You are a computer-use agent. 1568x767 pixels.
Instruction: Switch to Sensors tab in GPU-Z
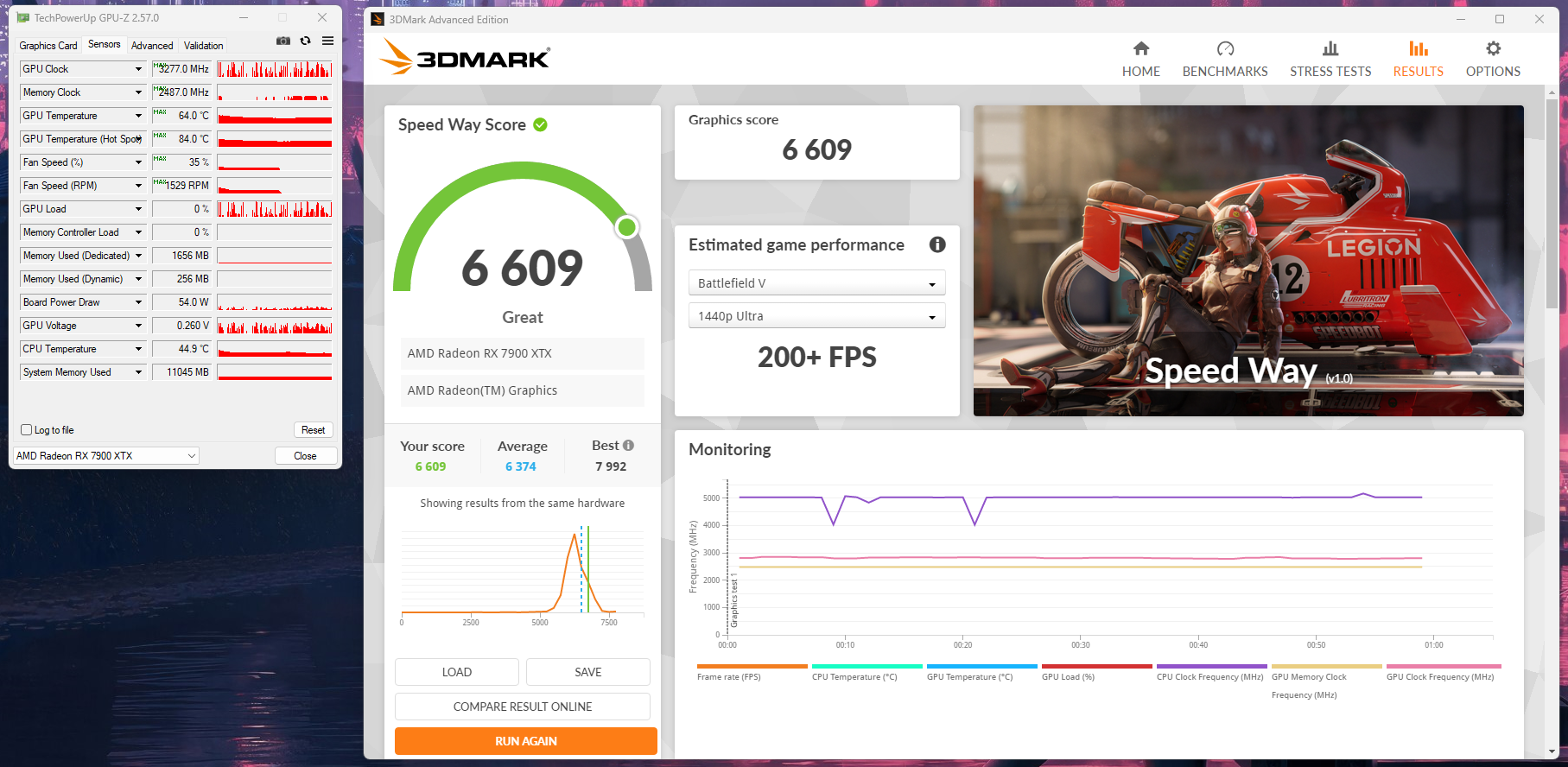[105, 45]
